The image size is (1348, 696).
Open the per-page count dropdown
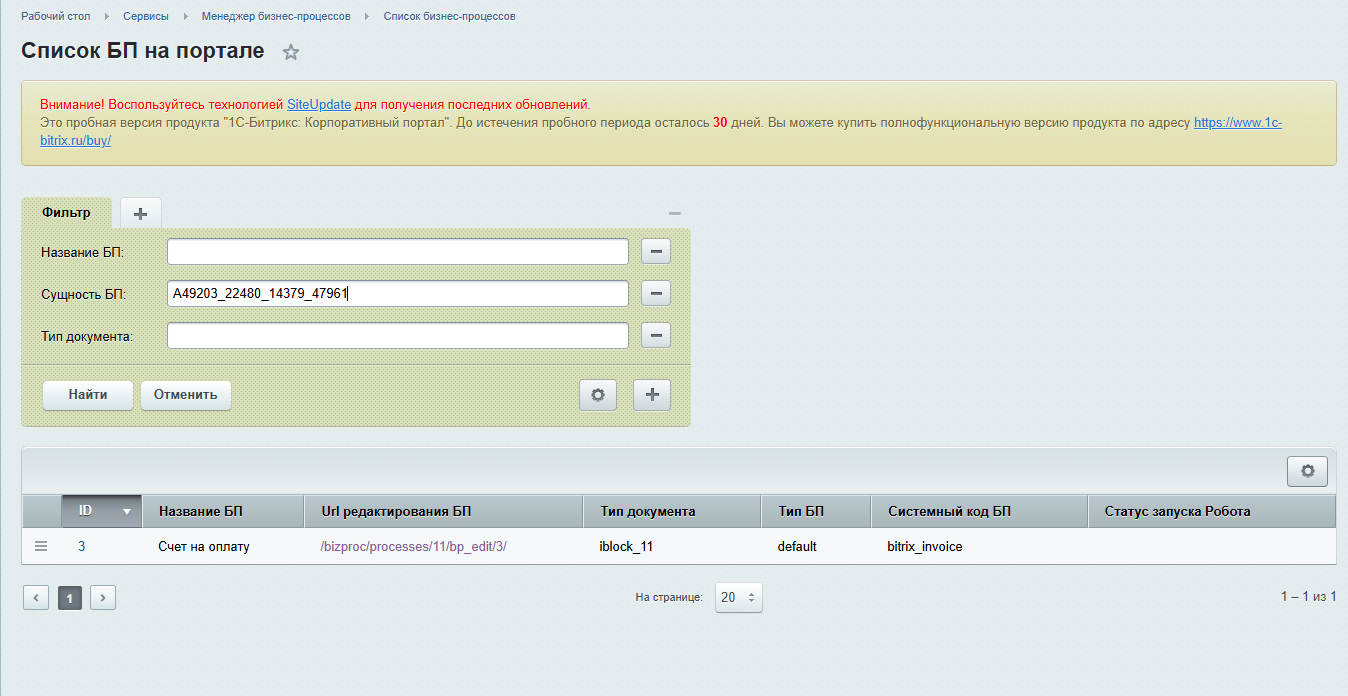pos(738,597)
